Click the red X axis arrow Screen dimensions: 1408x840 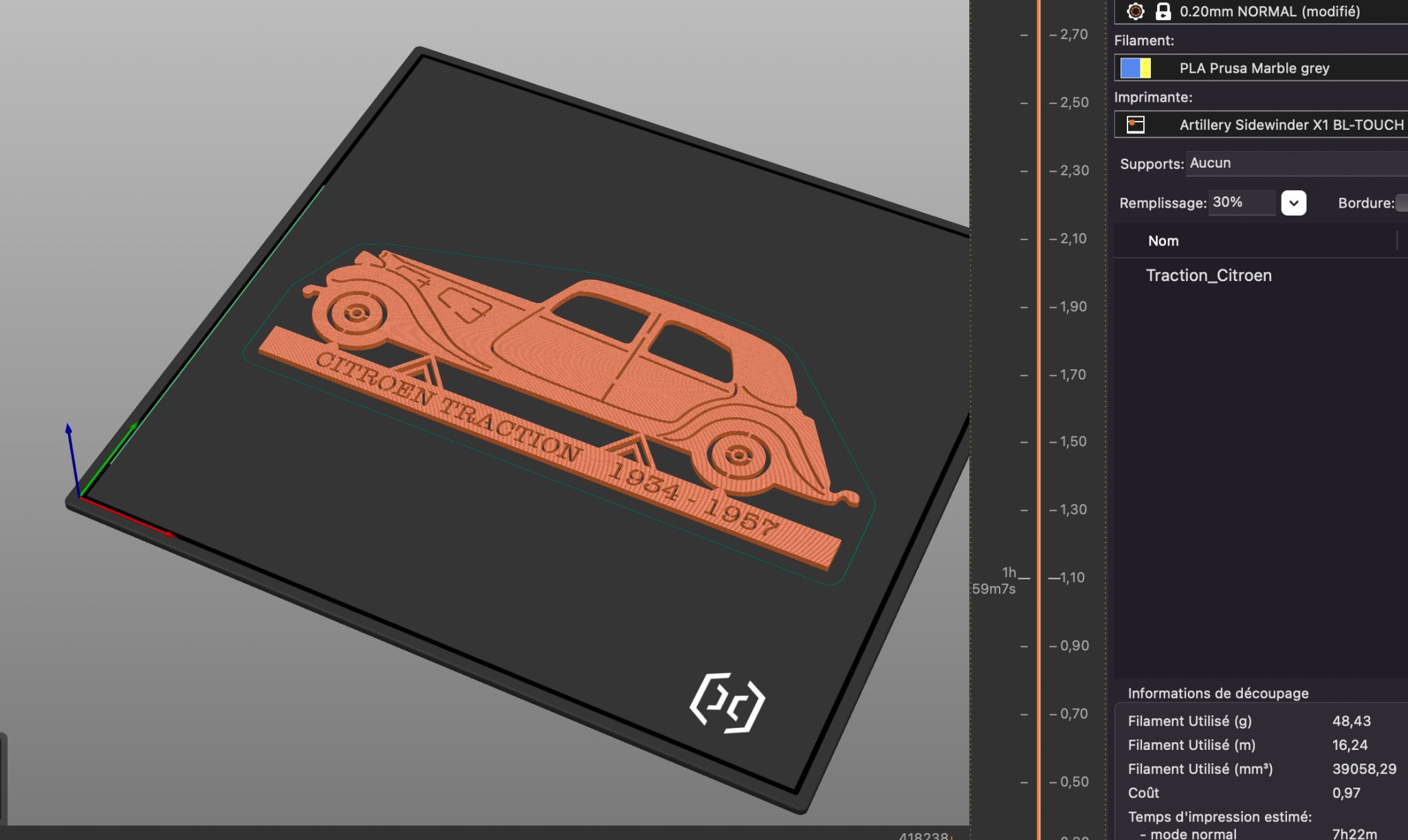(137, 520)
